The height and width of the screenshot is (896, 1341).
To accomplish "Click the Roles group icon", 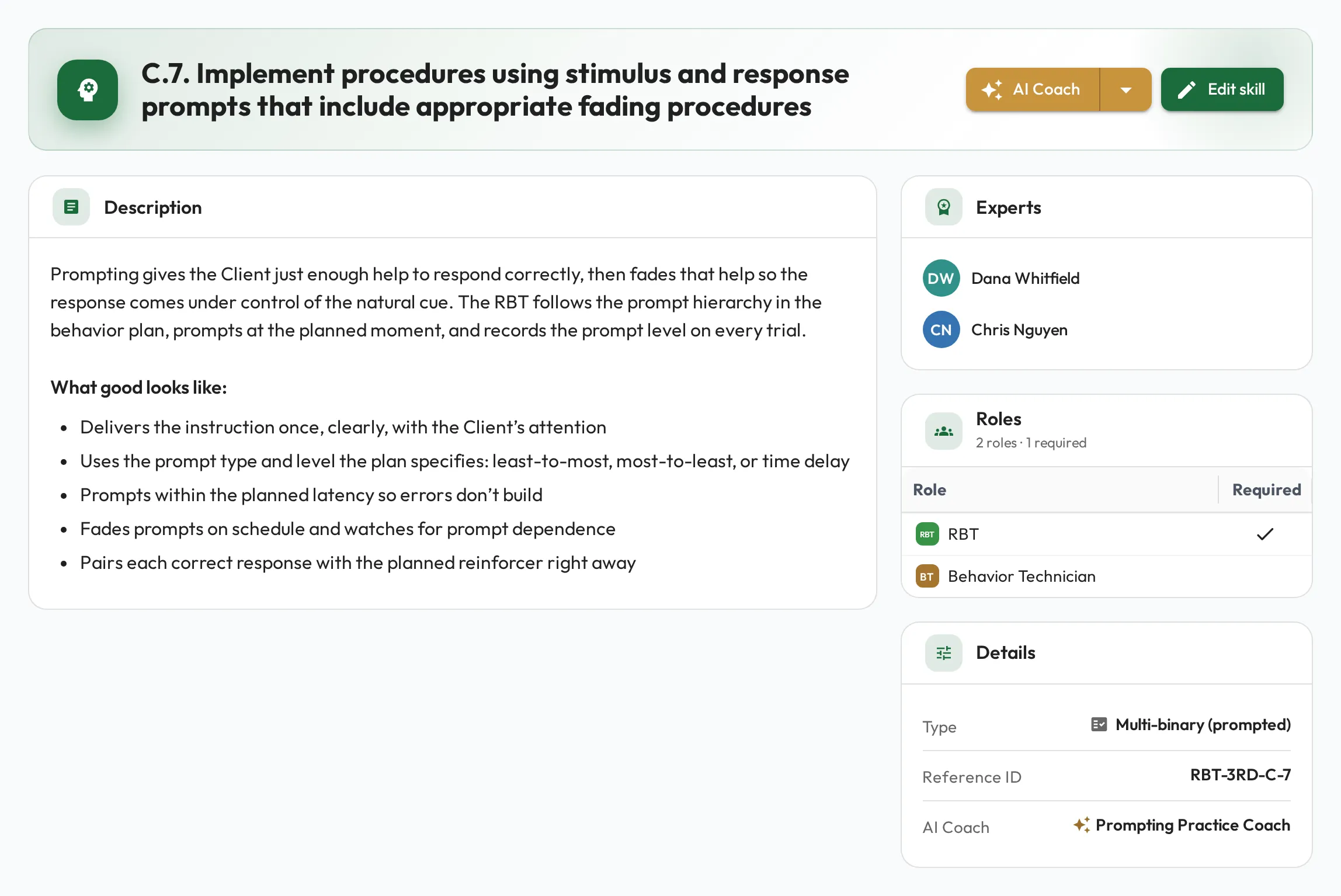I will (x=943, y=431).
